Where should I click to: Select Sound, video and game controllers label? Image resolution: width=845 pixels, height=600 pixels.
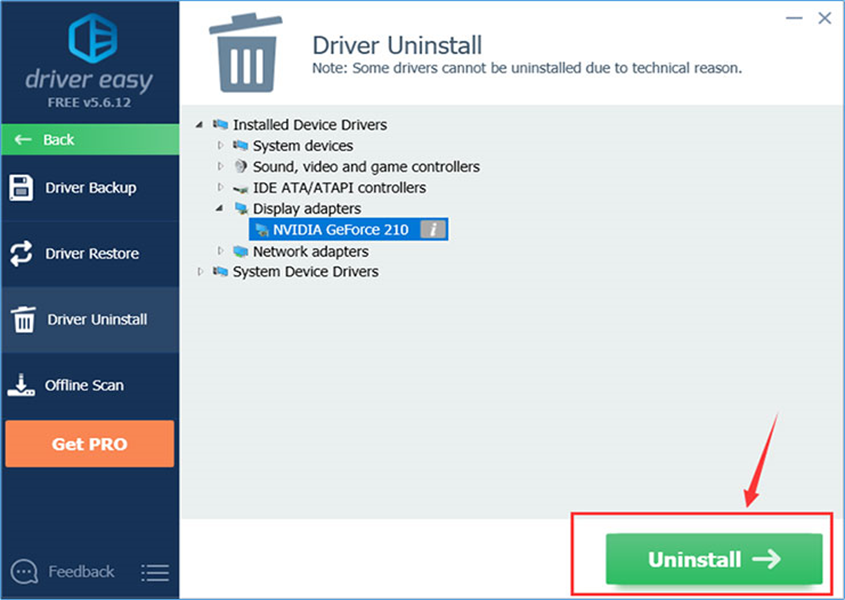pyautogui.click(x=366, y=167)
